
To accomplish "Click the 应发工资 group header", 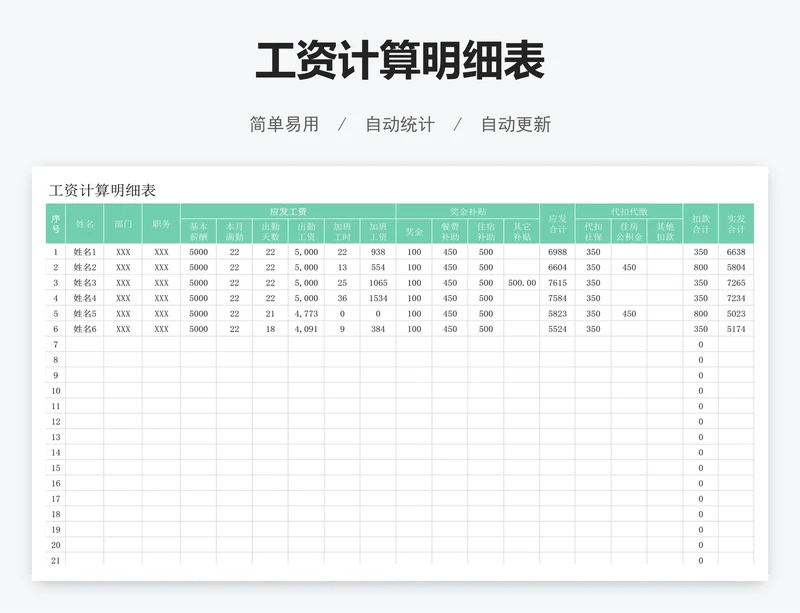I will (x=288, y=211).
